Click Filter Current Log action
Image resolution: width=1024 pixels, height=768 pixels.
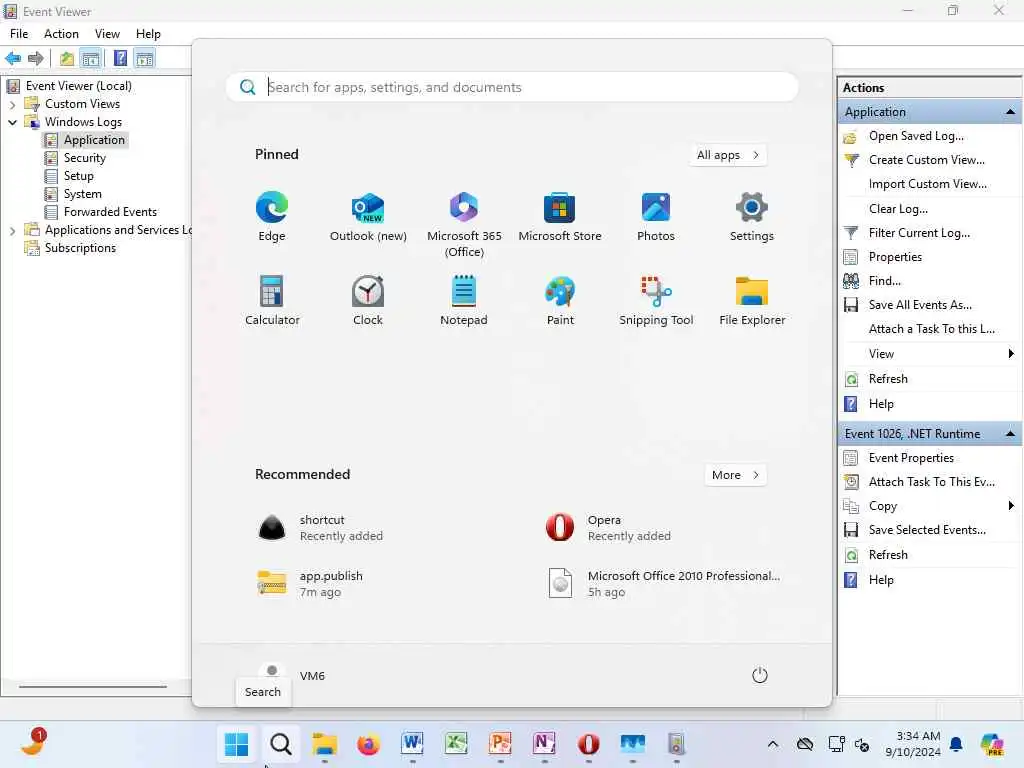[x=919, y=233]
